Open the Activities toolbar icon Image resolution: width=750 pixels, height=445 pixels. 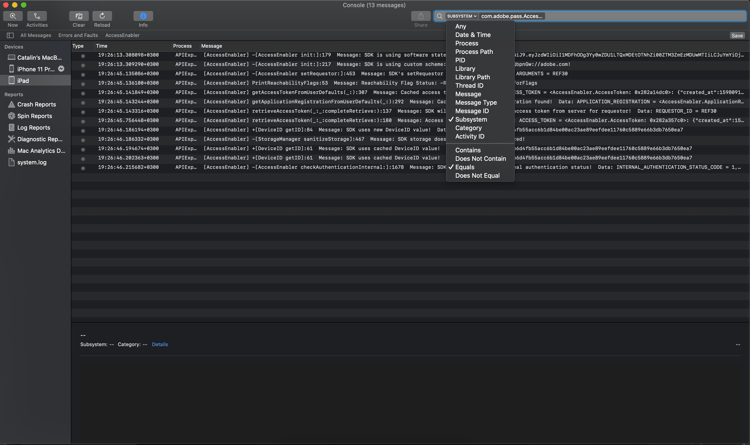(x=37, y=16)
